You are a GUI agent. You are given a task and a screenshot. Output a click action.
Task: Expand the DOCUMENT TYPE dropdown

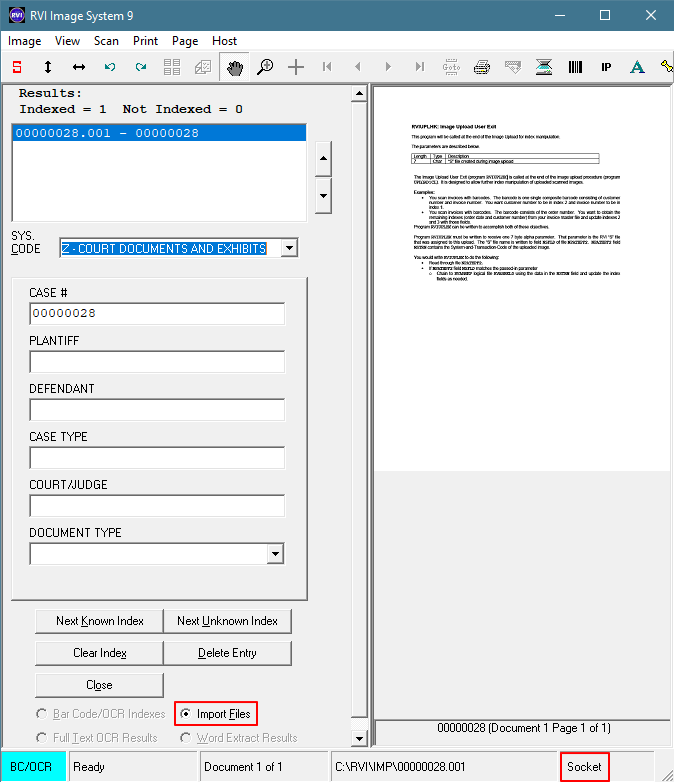(x=275, y=554)
